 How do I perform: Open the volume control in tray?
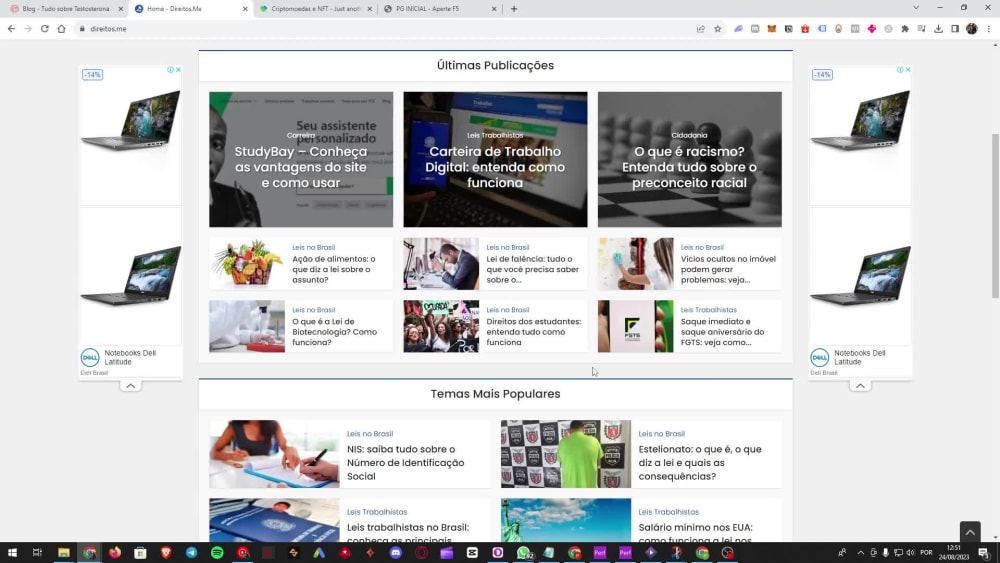tap(910, 553)
